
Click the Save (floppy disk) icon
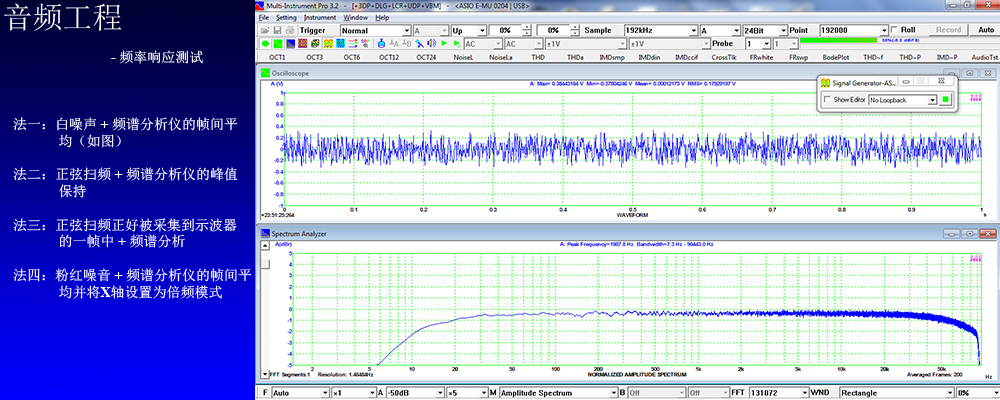click(277, 30)
